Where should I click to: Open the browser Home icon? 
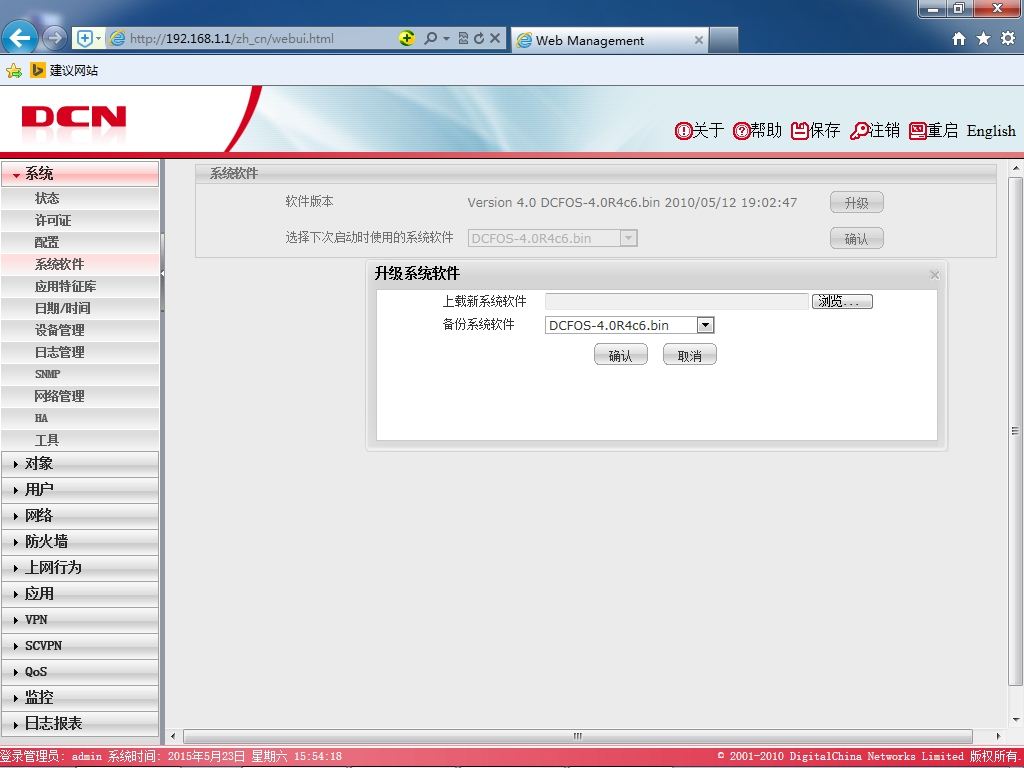click(959, 39)
